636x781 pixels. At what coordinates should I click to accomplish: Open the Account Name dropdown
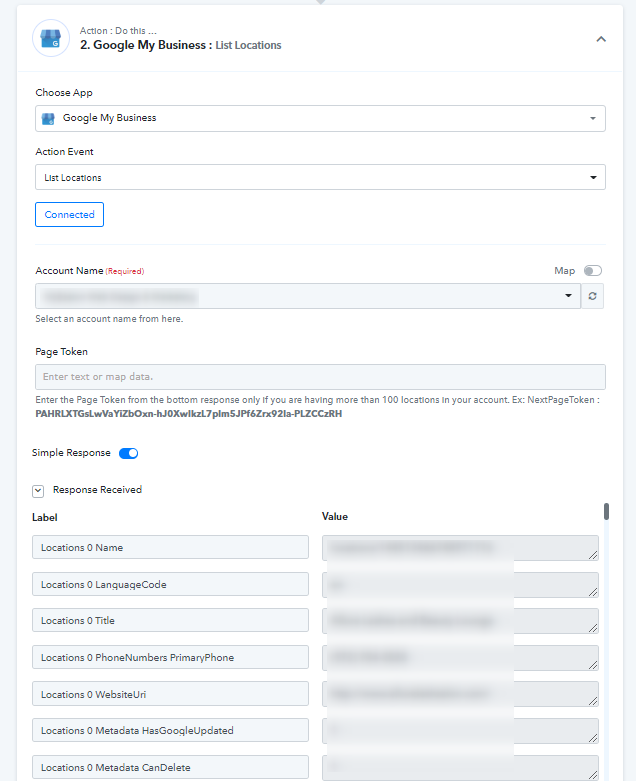308,296
